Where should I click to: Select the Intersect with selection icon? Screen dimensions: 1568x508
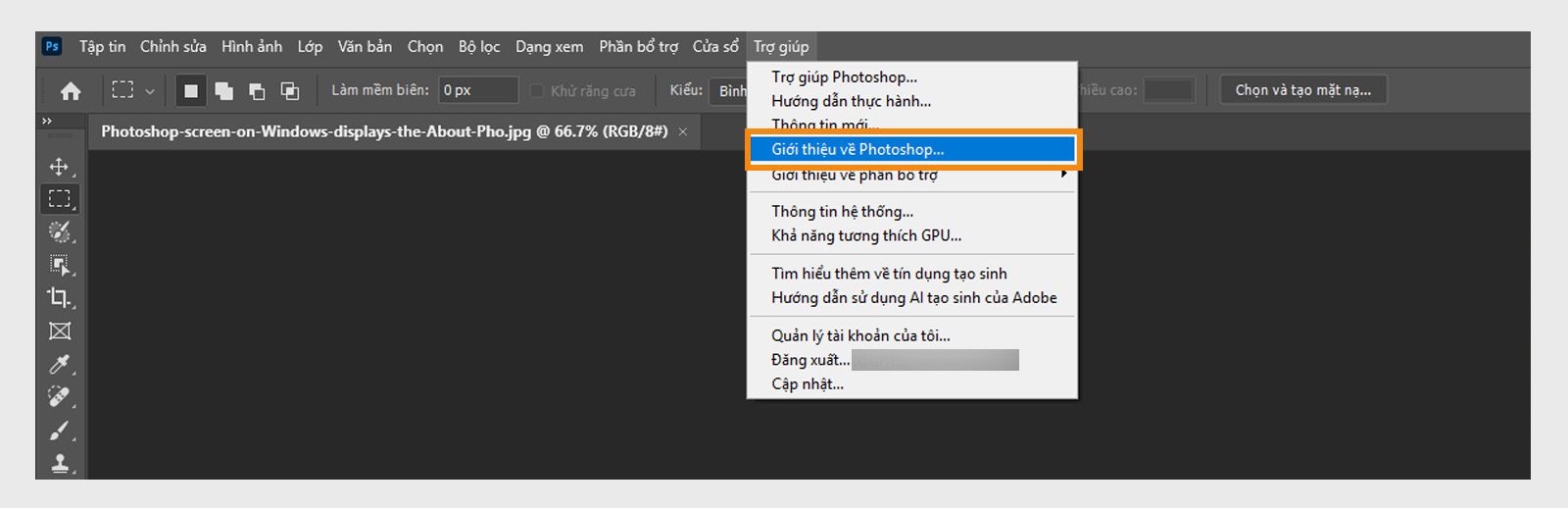[x=290, y=91]
